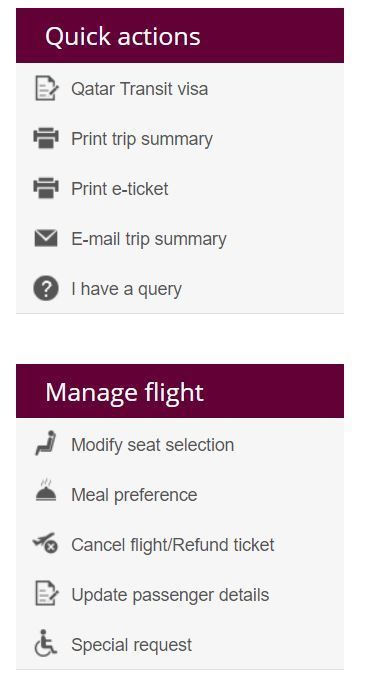This screenshot has width=369, height=684.
Task: Open the Update passenger details link
Action: pyautogui.click(x=170, y=595)
